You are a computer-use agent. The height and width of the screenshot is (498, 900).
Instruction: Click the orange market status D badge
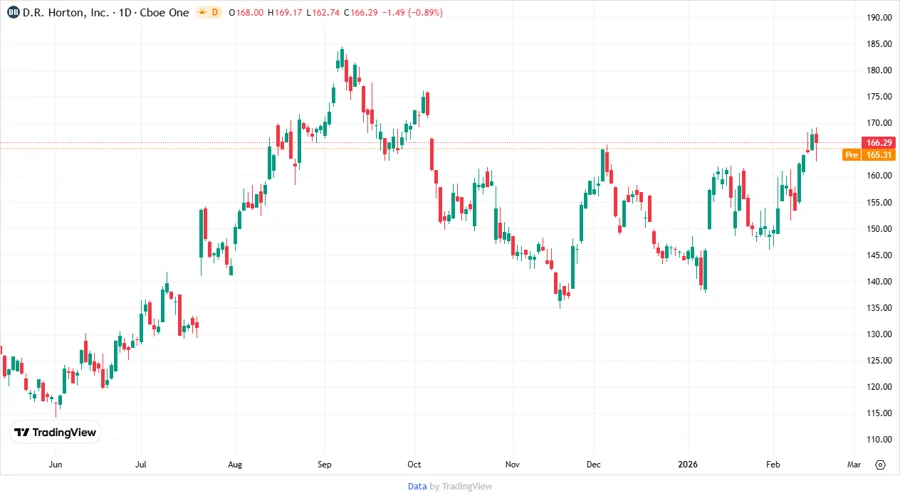tap(208, 12)
